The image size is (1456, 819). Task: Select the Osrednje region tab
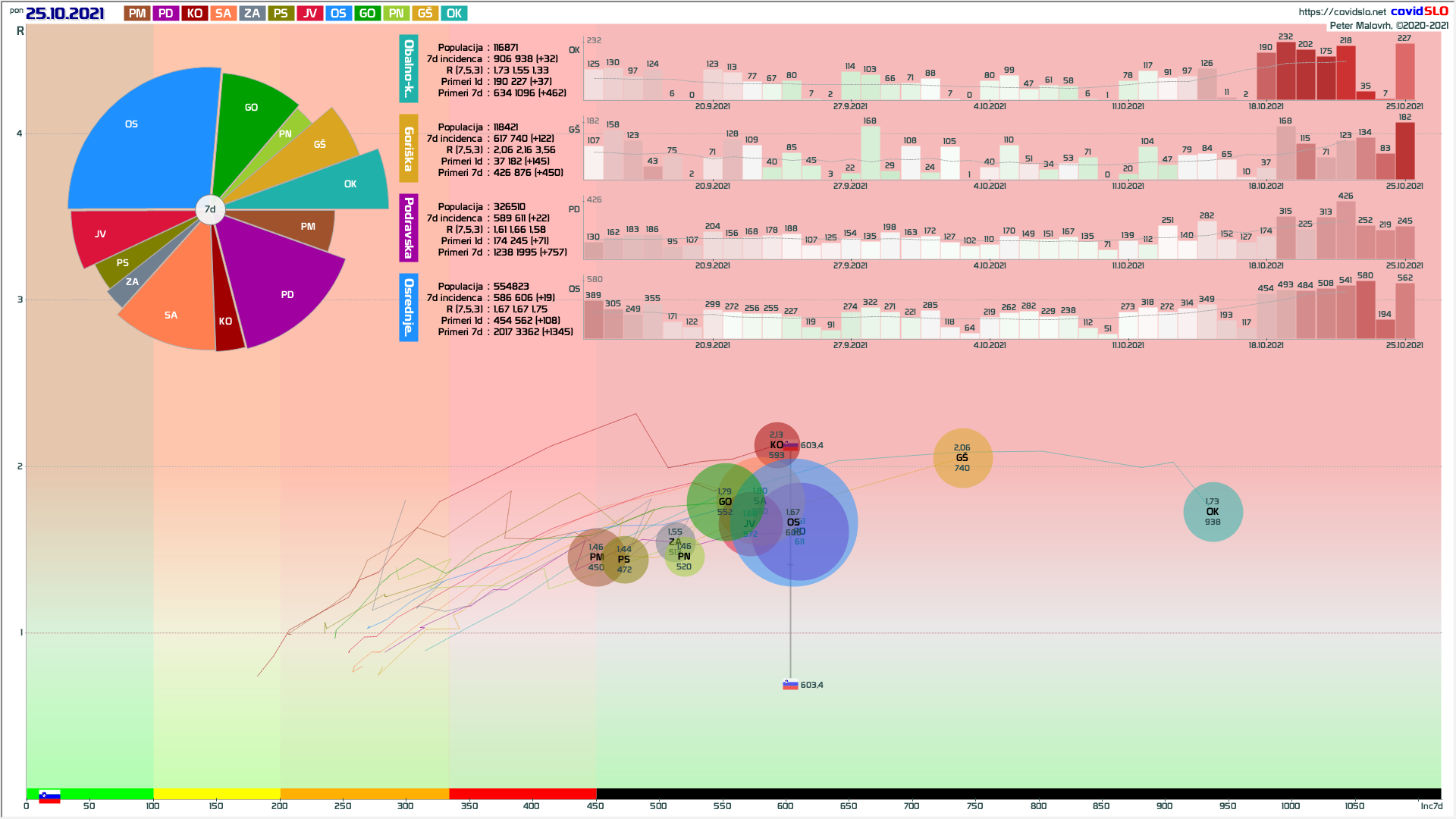pyautogui.click(x=409, y=307)
